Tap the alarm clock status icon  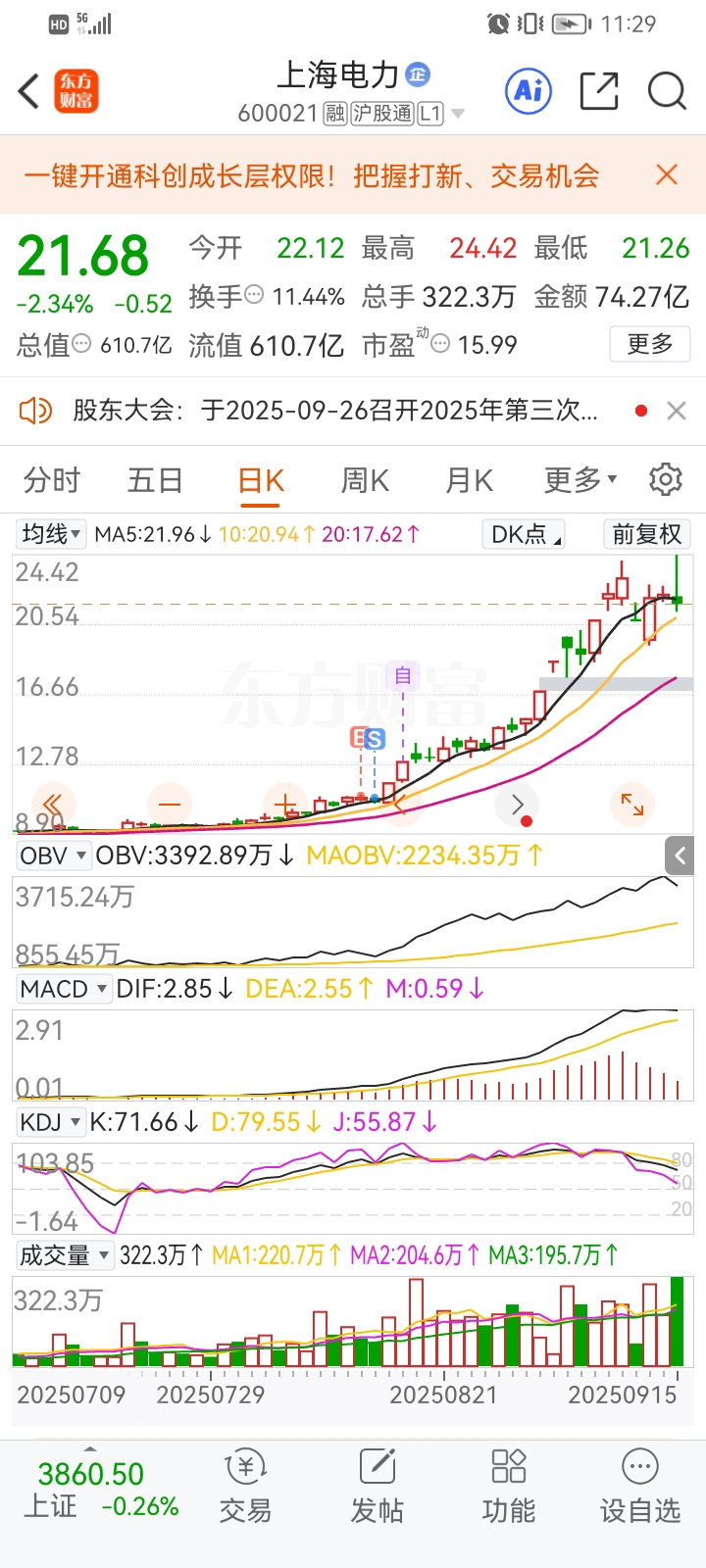click(x=498, y=24)
